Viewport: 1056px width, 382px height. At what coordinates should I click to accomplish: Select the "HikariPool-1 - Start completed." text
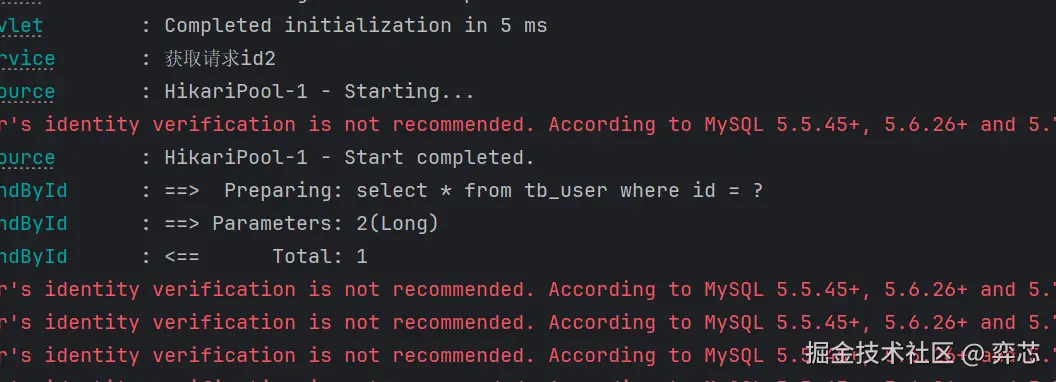point(350,158)
